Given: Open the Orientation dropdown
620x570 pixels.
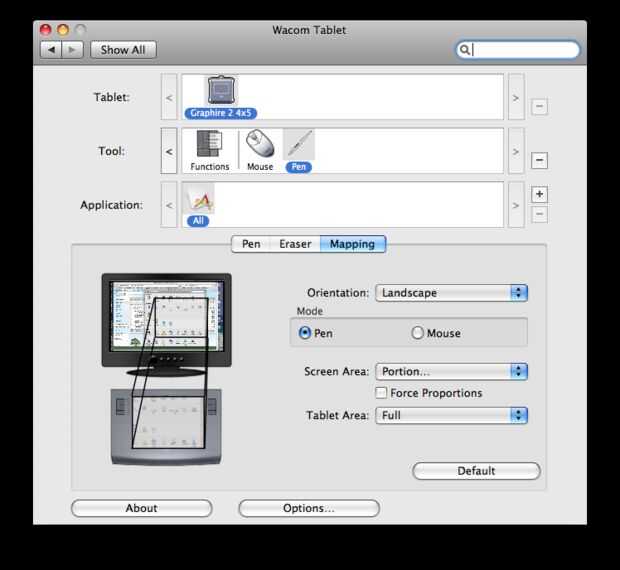Looking at the screenshot, I should (x=451, y=293).
